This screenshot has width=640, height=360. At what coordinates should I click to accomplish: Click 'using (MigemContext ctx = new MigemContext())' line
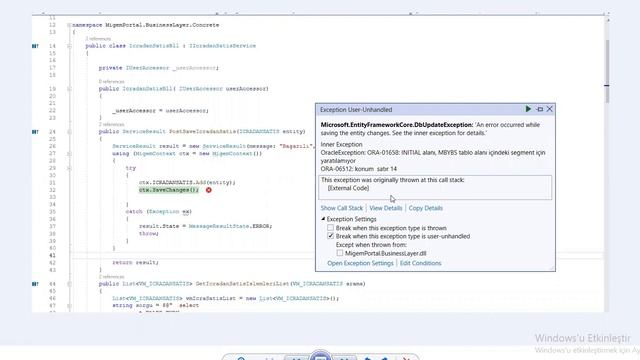tap(187, 153)
